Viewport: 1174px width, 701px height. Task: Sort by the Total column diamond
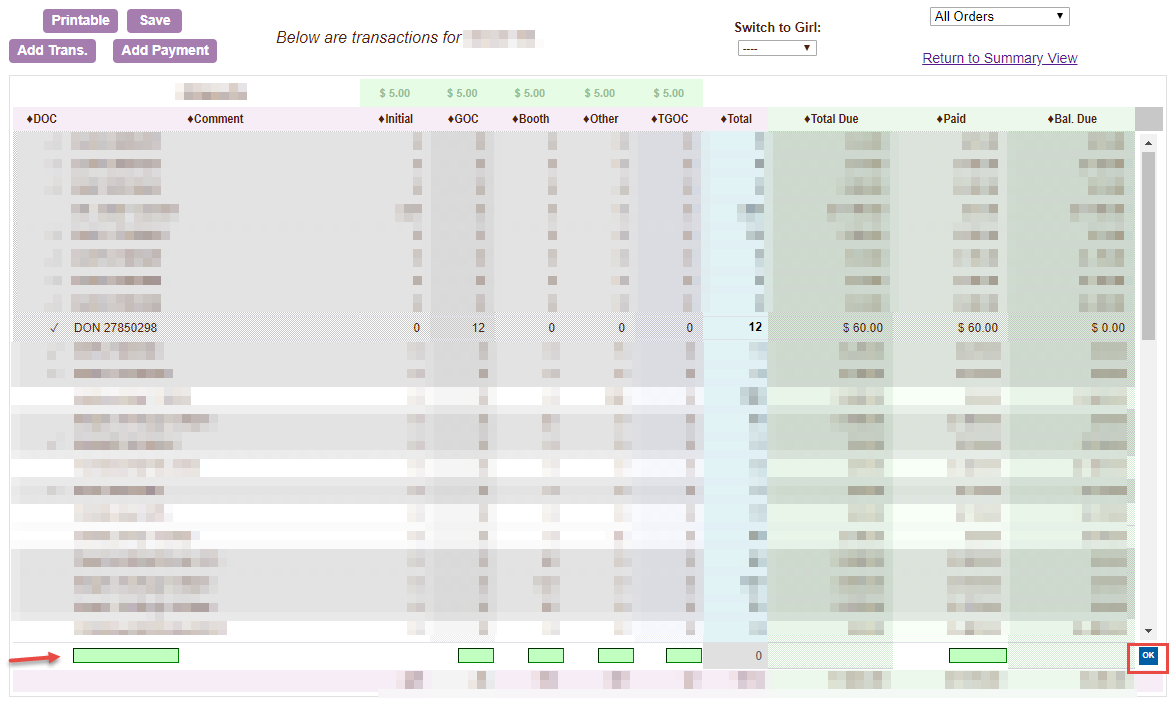coord(722,118)
